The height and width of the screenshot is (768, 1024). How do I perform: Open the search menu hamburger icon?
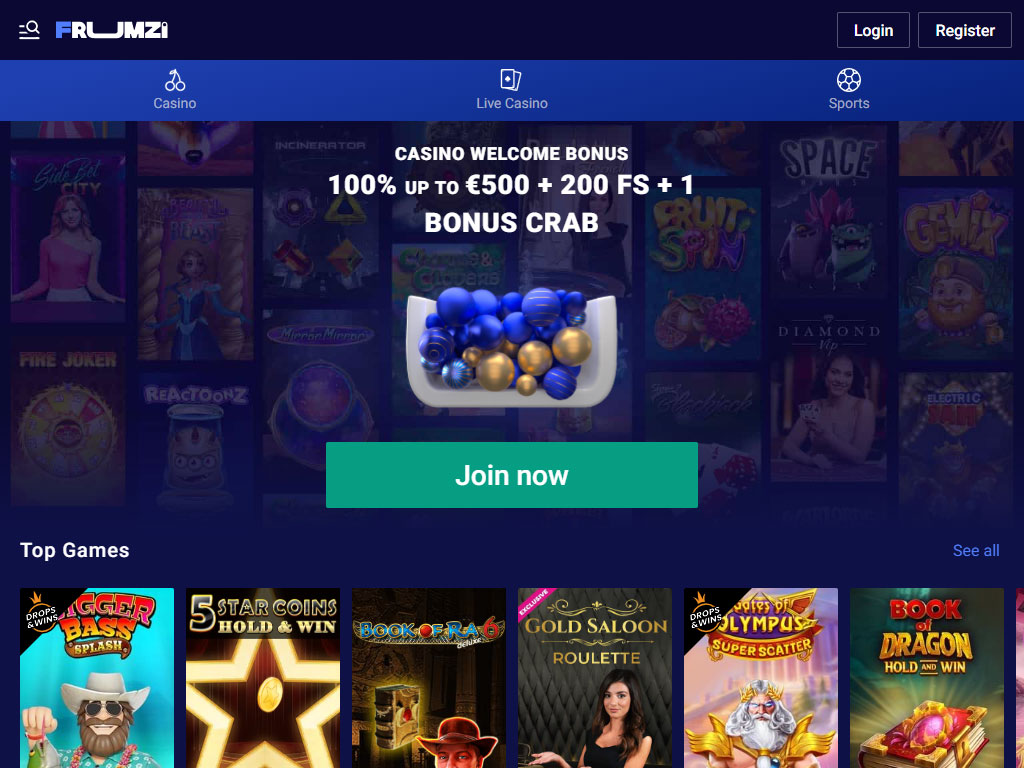(x=29, y=30)
